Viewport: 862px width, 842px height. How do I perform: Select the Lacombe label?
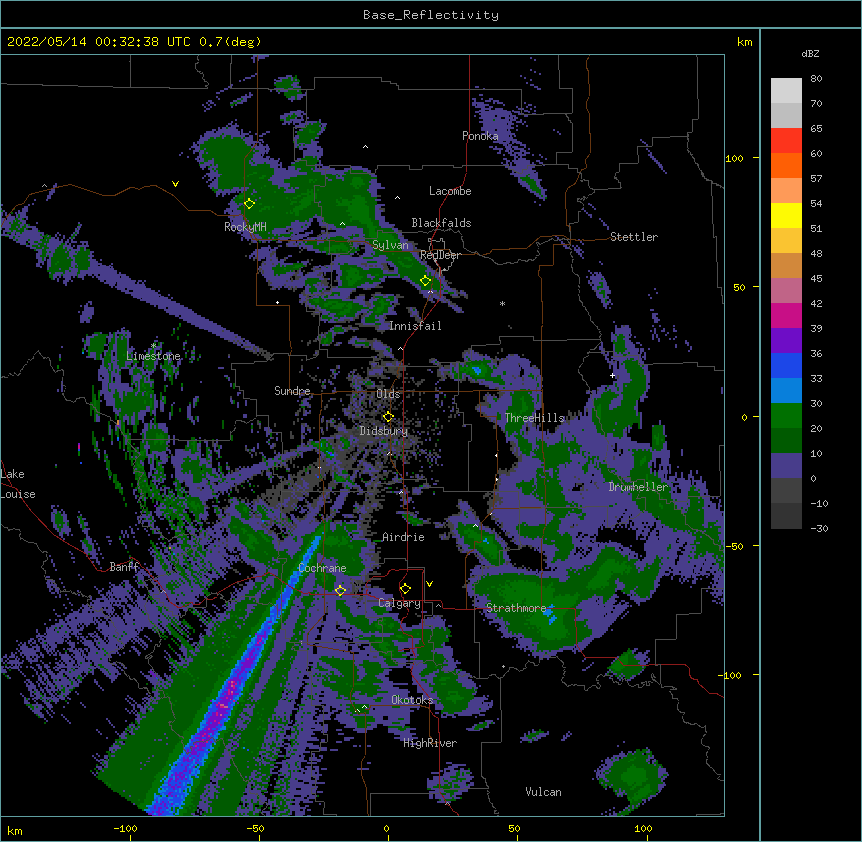pos(450,191)
